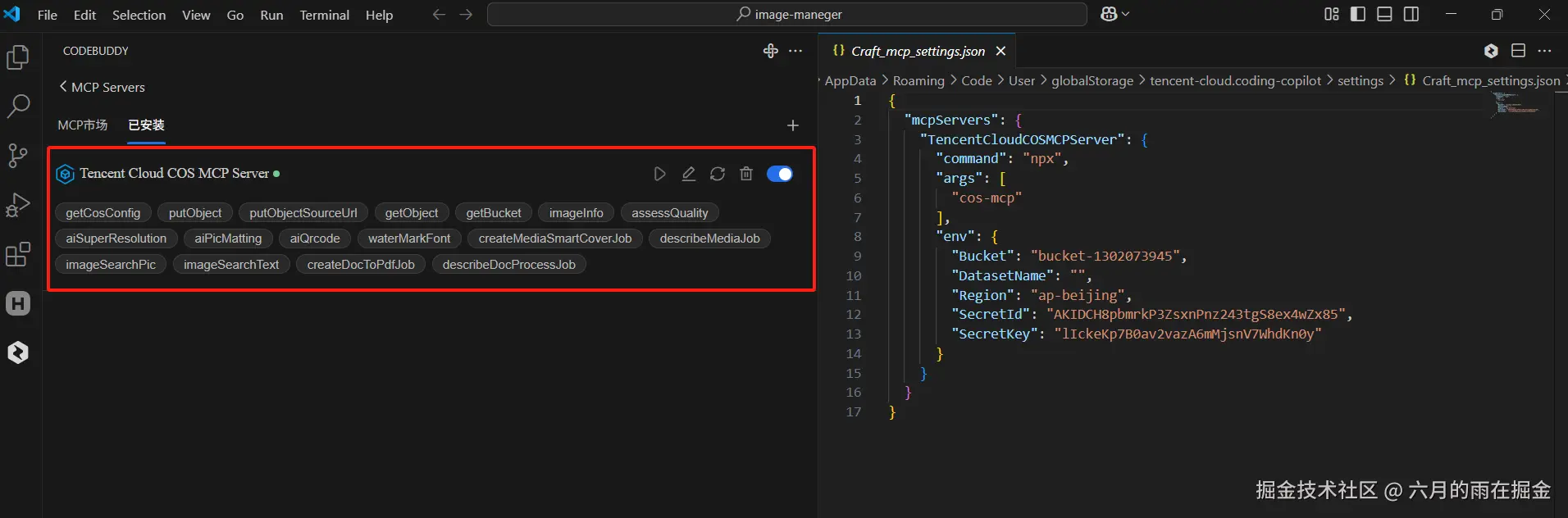Open the CodeBuddy sidebar panel
The image size is (1568, 518).
(x=18, y=352)
